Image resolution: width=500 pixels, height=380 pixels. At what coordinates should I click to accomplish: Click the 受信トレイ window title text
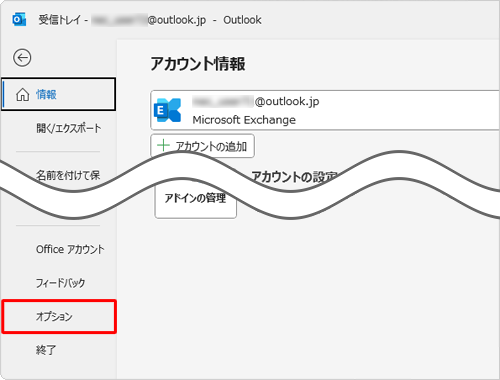[x=59, y=20]
